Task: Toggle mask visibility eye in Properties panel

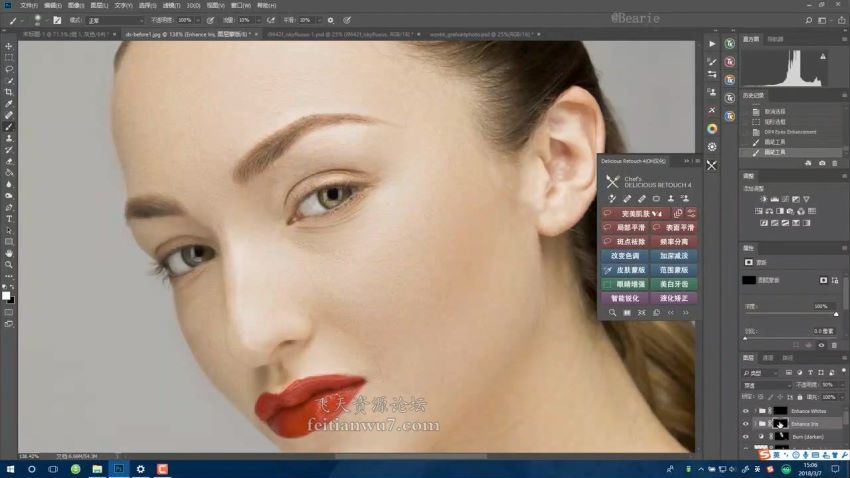Action: coord(822,345)
